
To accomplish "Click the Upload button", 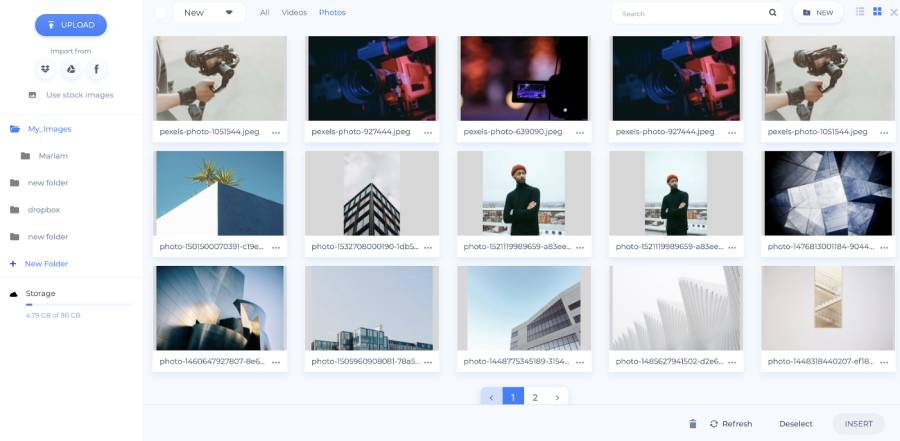I will [71, 25].
